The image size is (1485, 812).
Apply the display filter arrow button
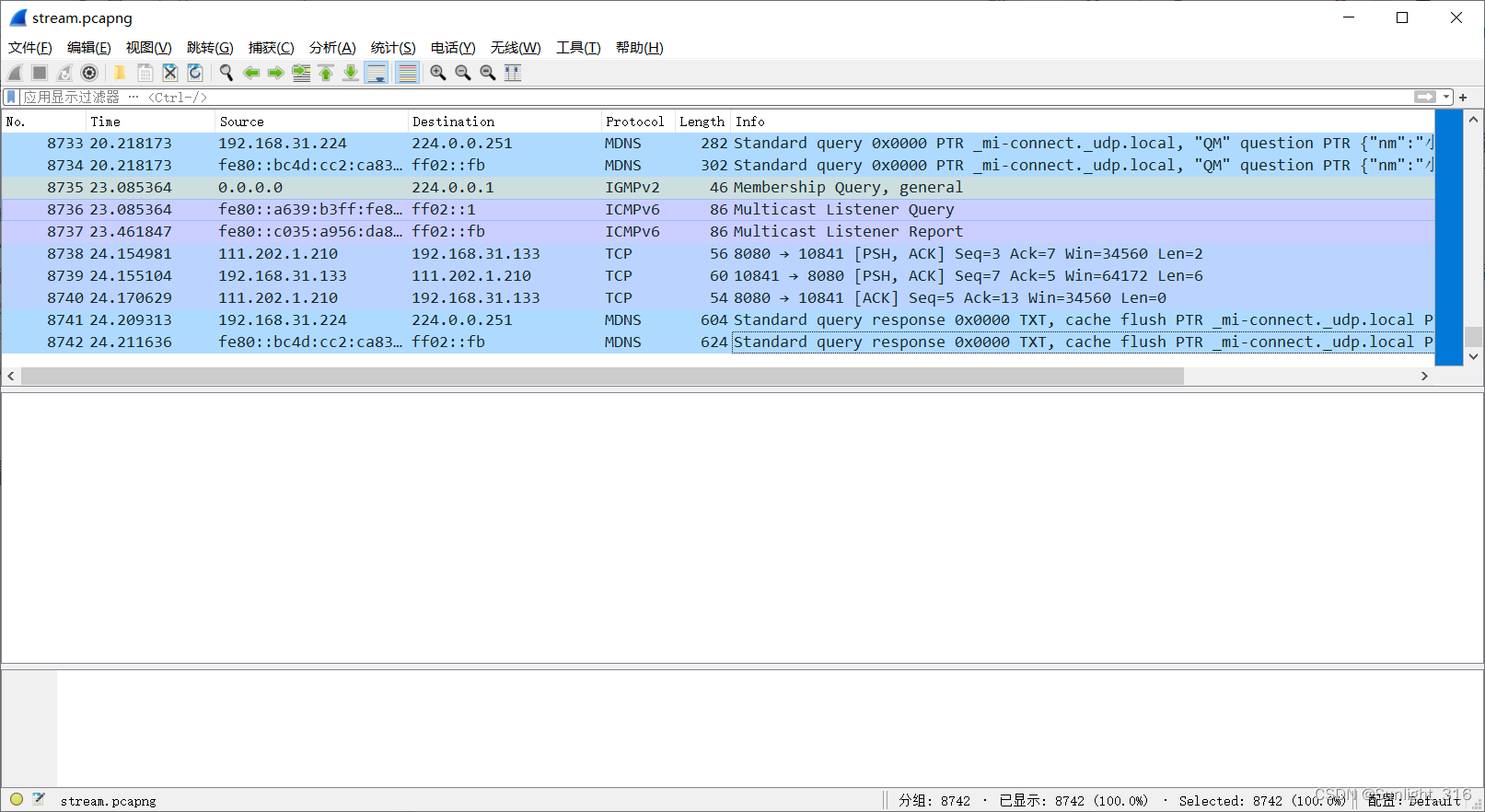tap(1425, 97)
